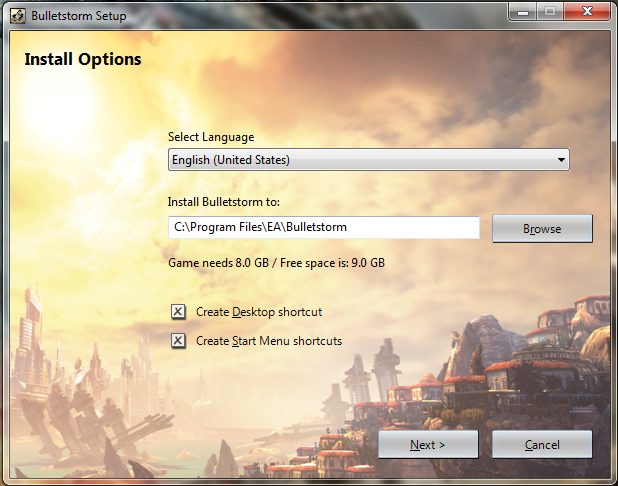Cancel the Bulletstorm setup

[542, 445]
